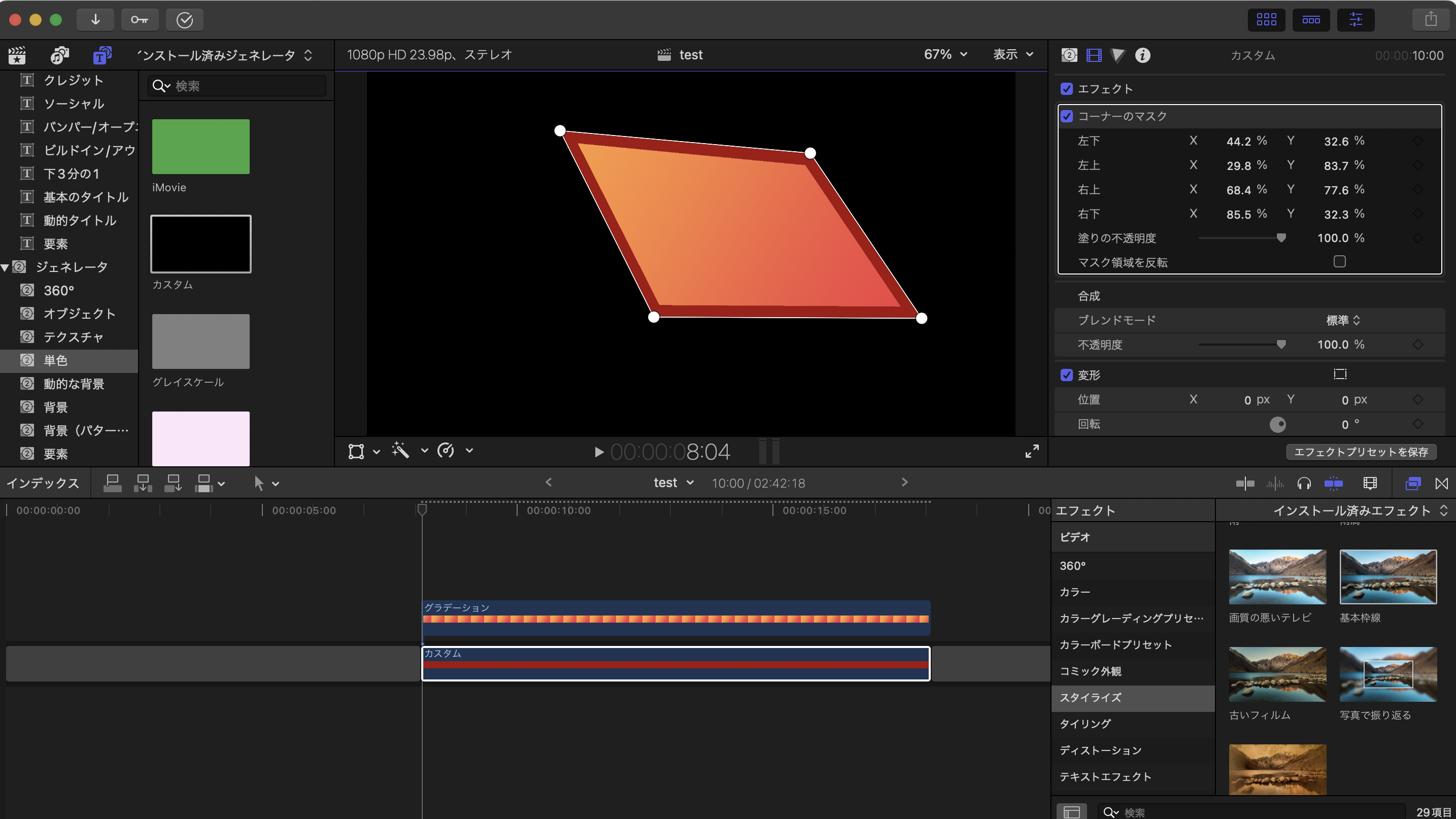Select the テクスチャ generator category
This screenshot has width=1456, height=819.
[74, 337]
